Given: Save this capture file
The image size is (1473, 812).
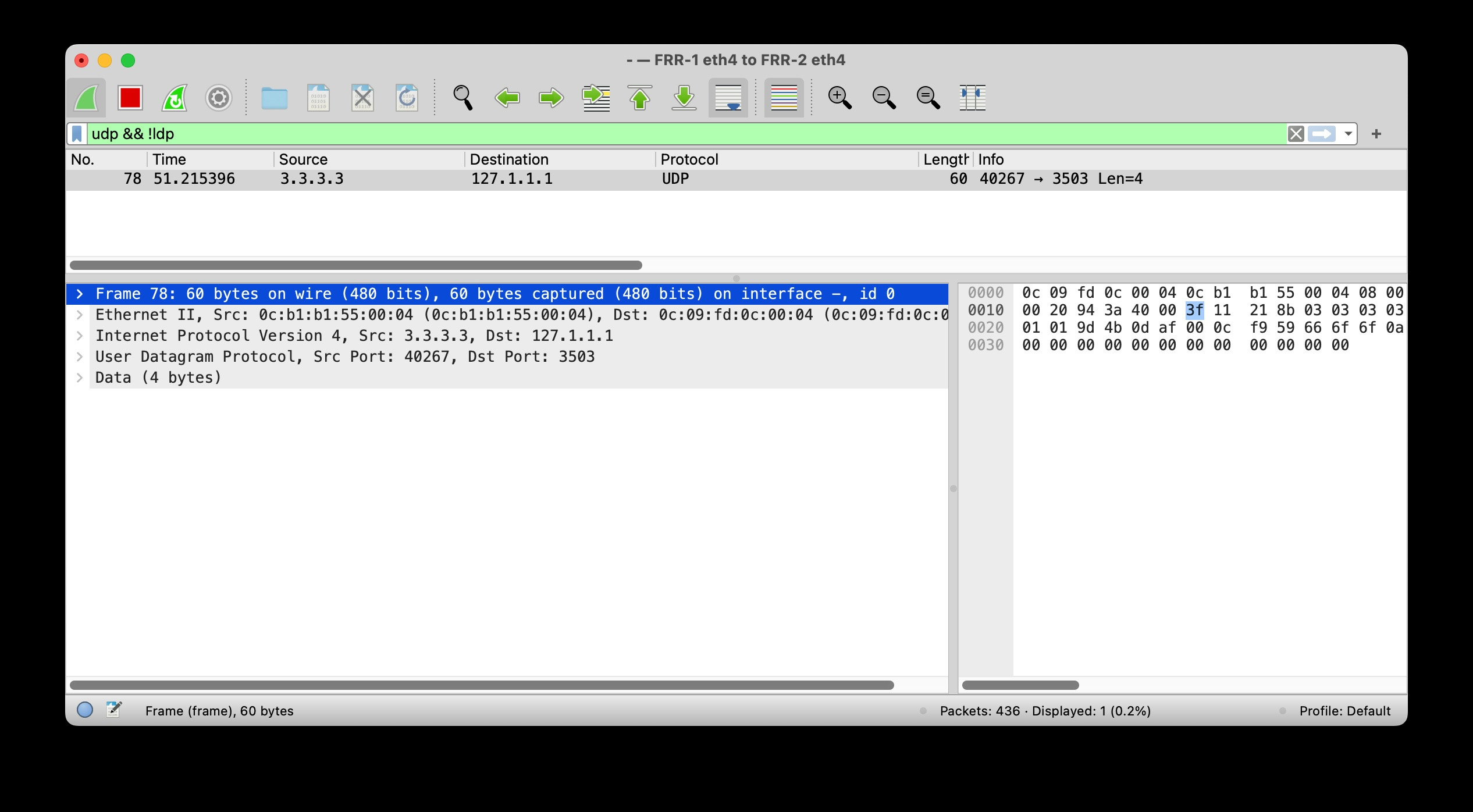Looking at the screenshot, I should pos(318,98).
